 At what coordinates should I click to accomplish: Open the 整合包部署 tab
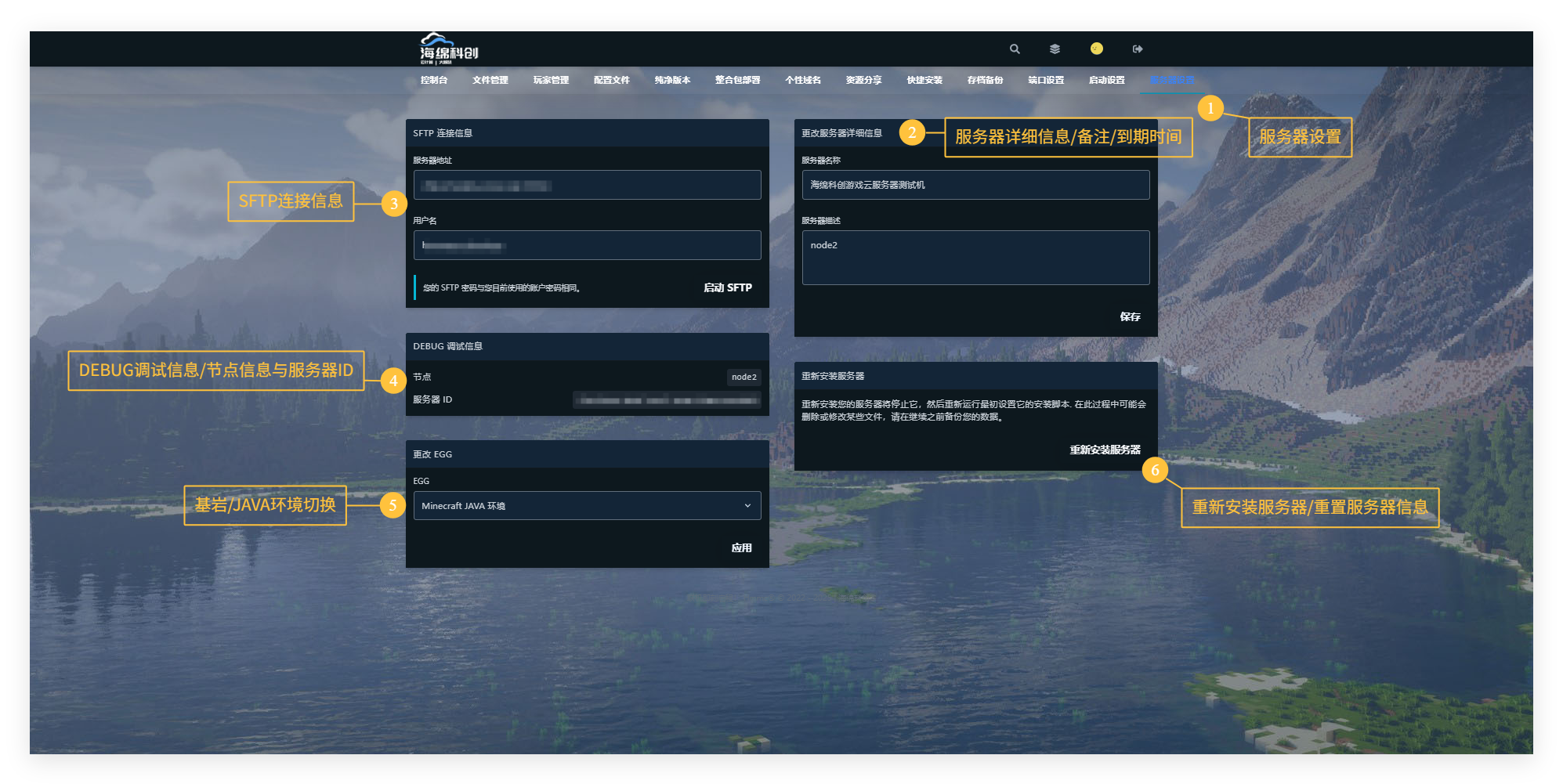737,80
